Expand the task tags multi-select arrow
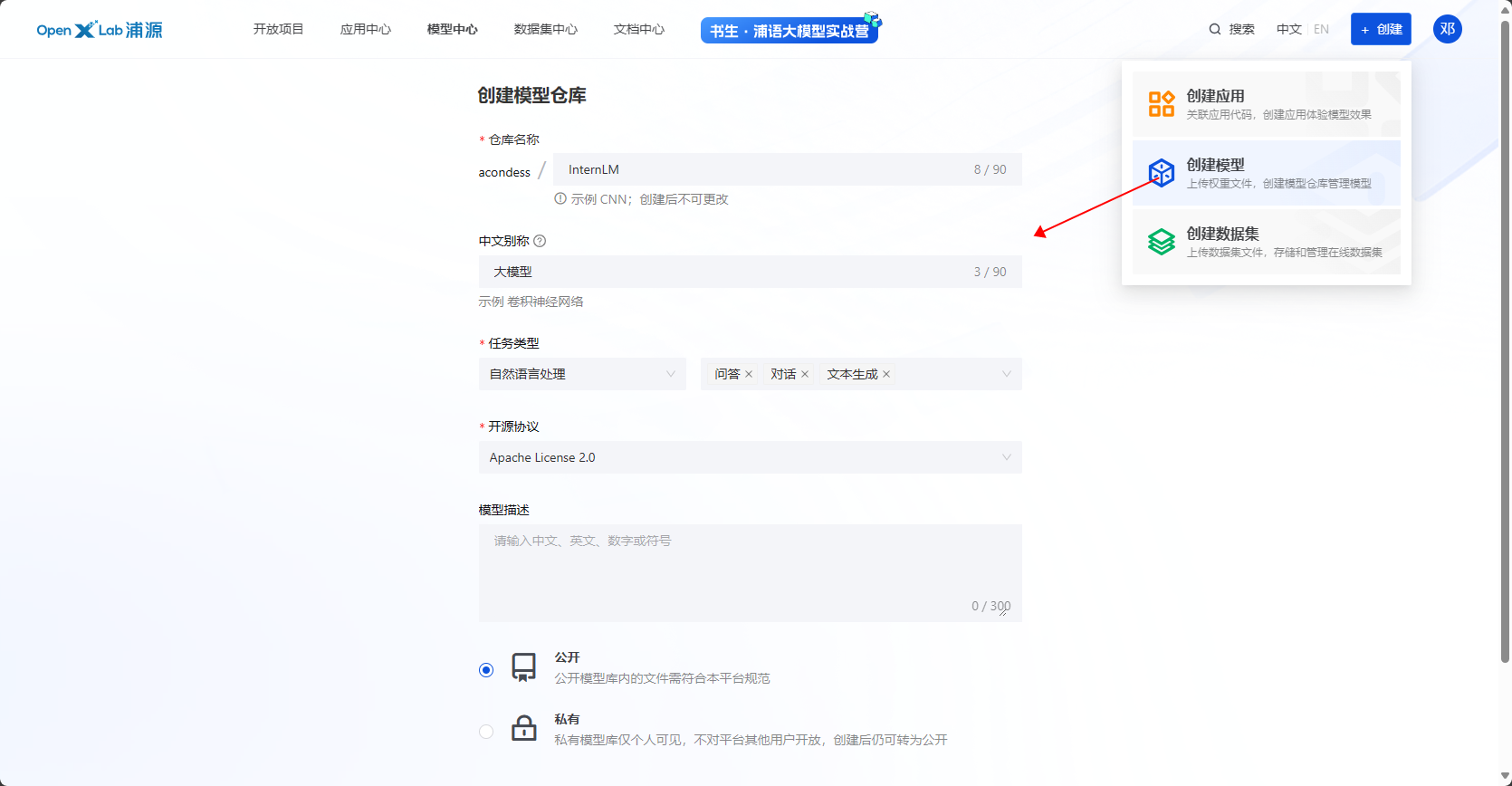This screenshot has width=1512, height=786. click(1006, 374)
